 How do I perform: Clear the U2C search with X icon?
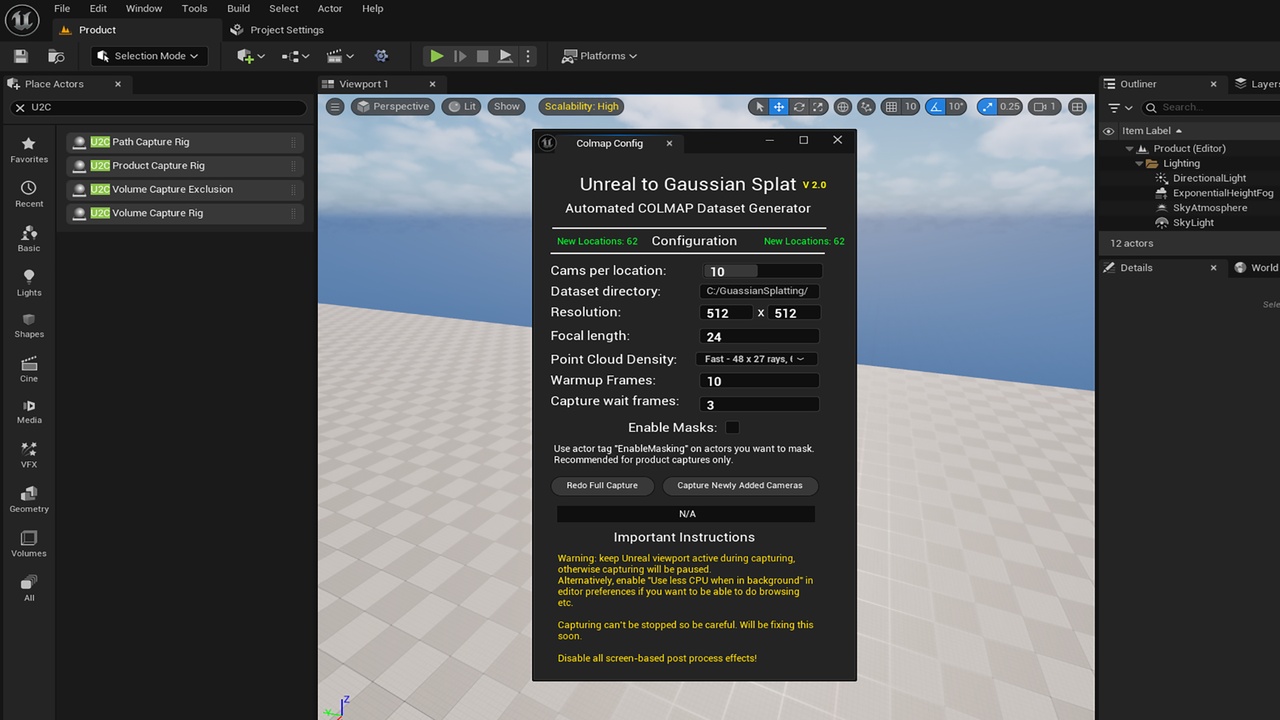pyautogui.click(x=19, y=107)
